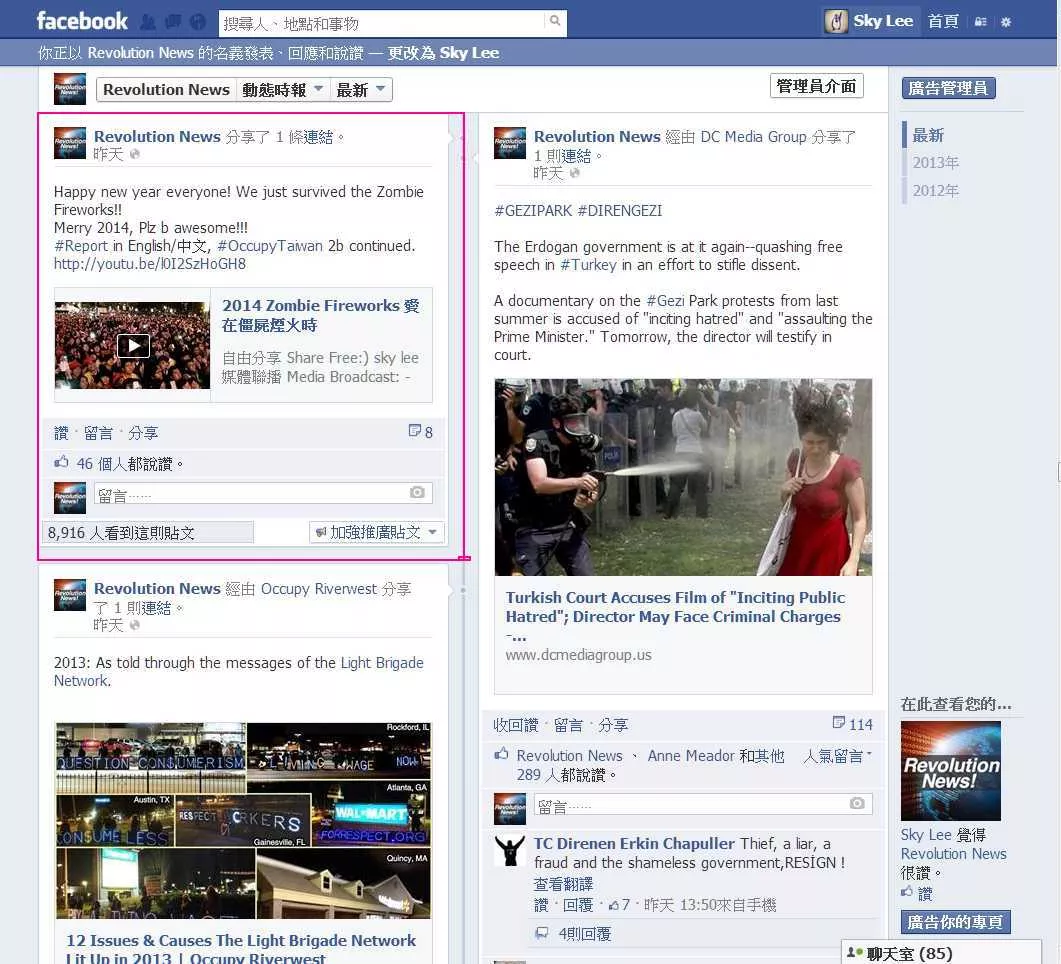The width and height of the screenshot is (1061, 964).
Task: Open Anne Meador's profile link
Action: pos(691,756)
